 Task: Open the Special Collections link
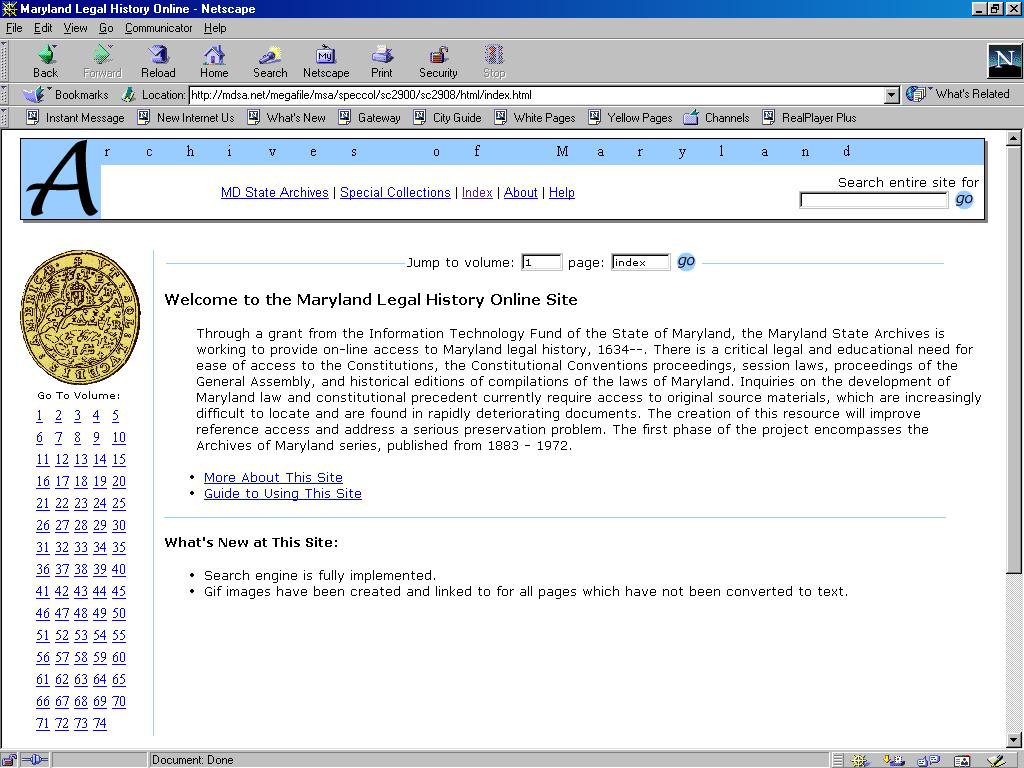coord(395,192)
